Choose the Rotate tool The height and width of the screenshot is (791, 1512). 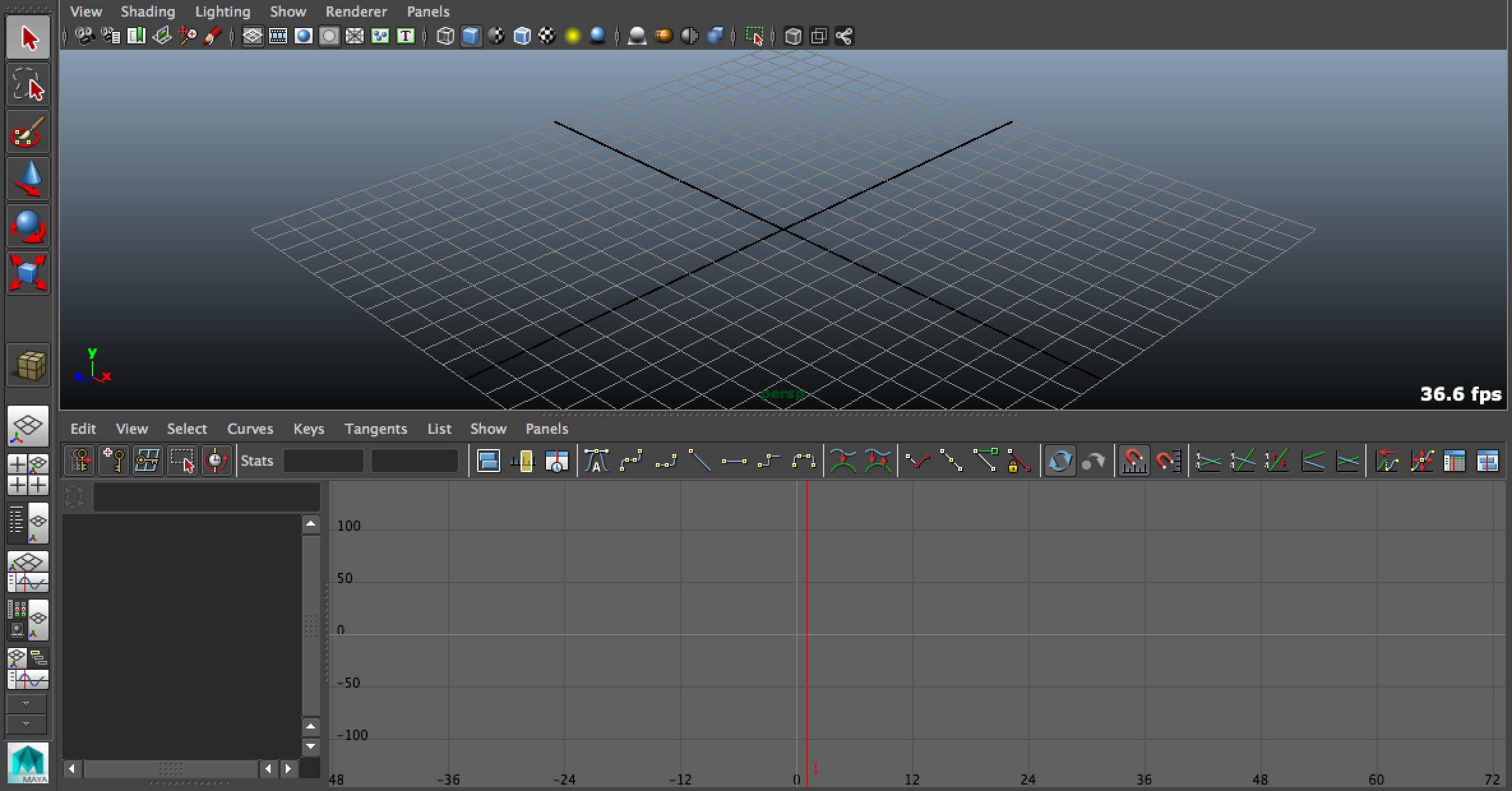28,226
